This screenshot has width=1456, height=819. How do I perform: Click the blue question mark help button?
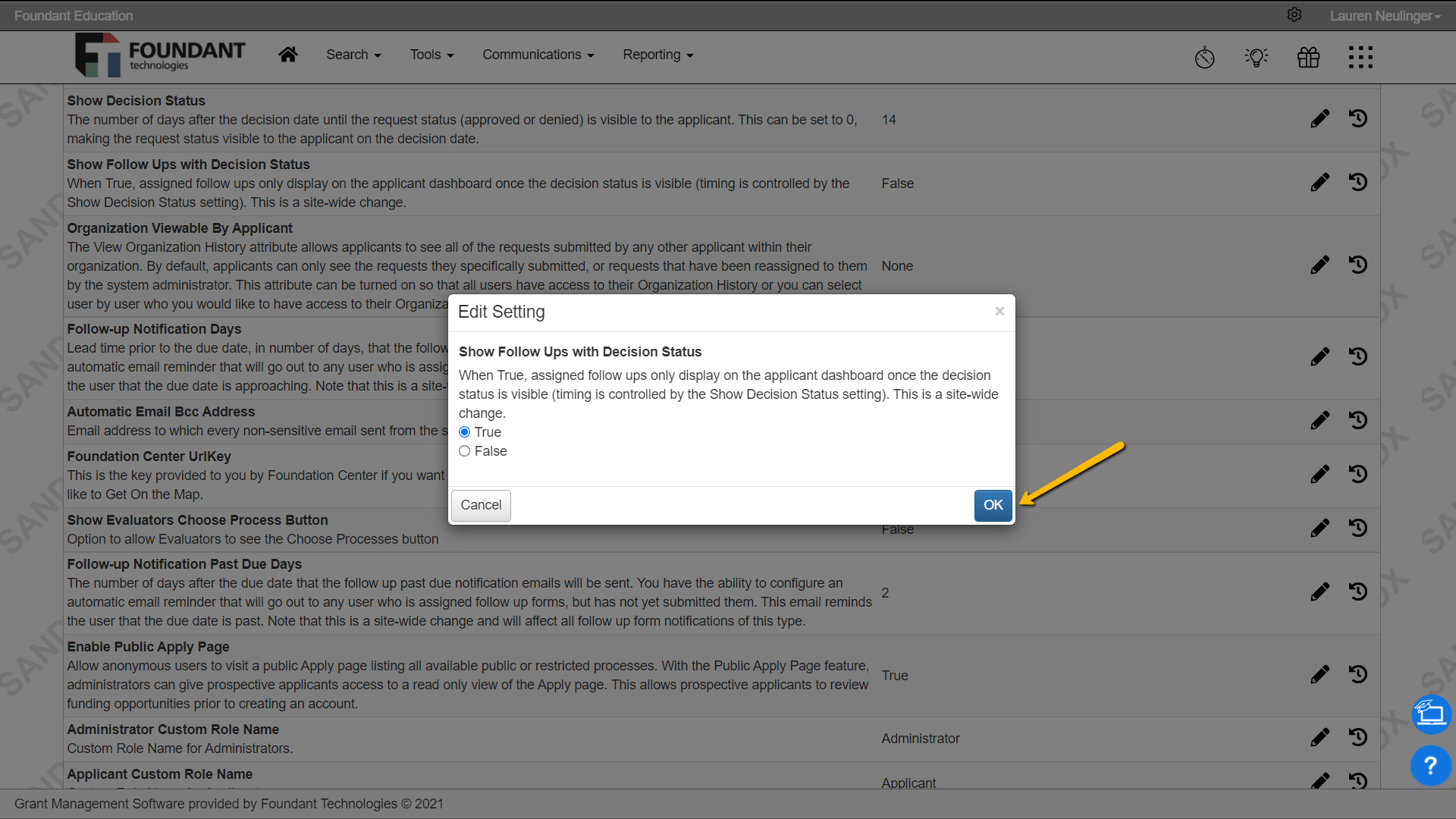coord(1430,766)
